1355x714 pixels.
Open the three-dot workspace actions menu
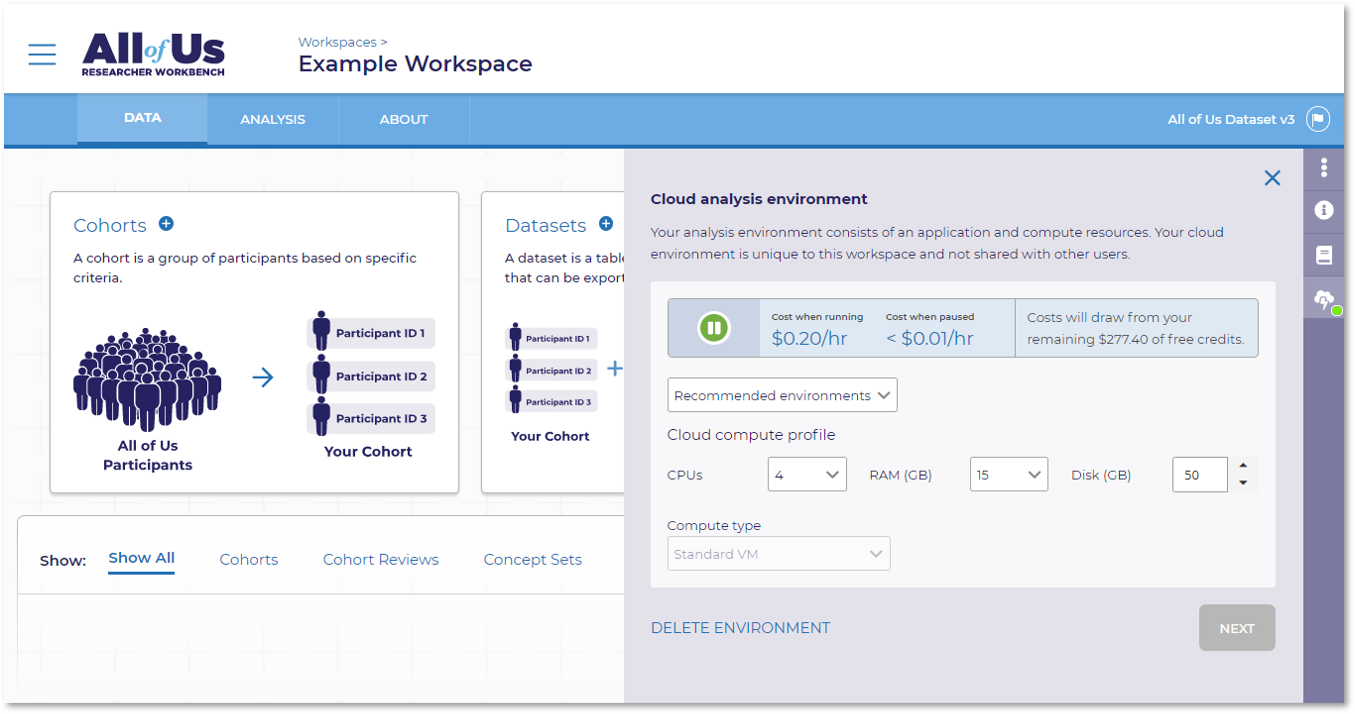tap(1324, 168)
